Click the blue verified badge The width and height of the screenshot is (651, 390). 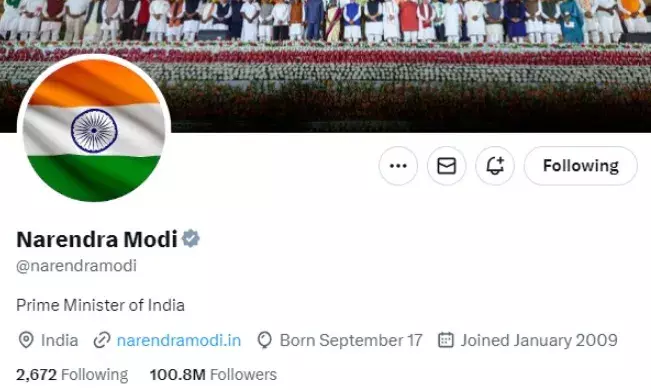[x=191, y=239]
